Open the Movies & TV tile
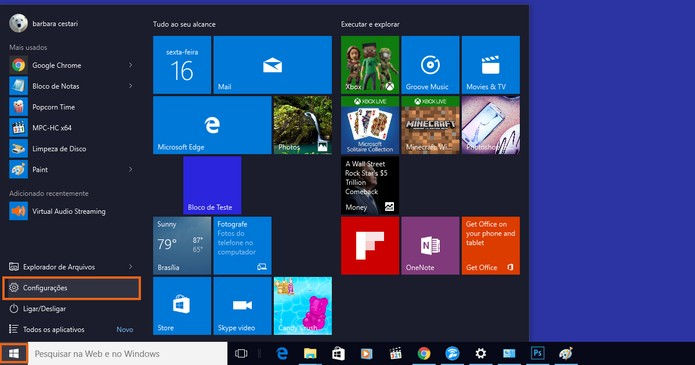695x365 pixels. (x=491, y=65)
